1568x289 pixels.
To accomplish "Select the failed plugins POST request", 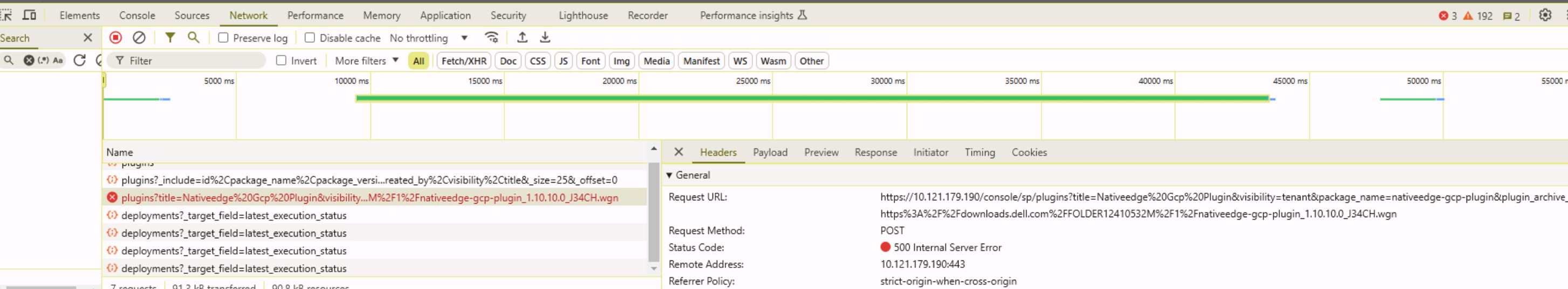I will click(x=369, y=198).
